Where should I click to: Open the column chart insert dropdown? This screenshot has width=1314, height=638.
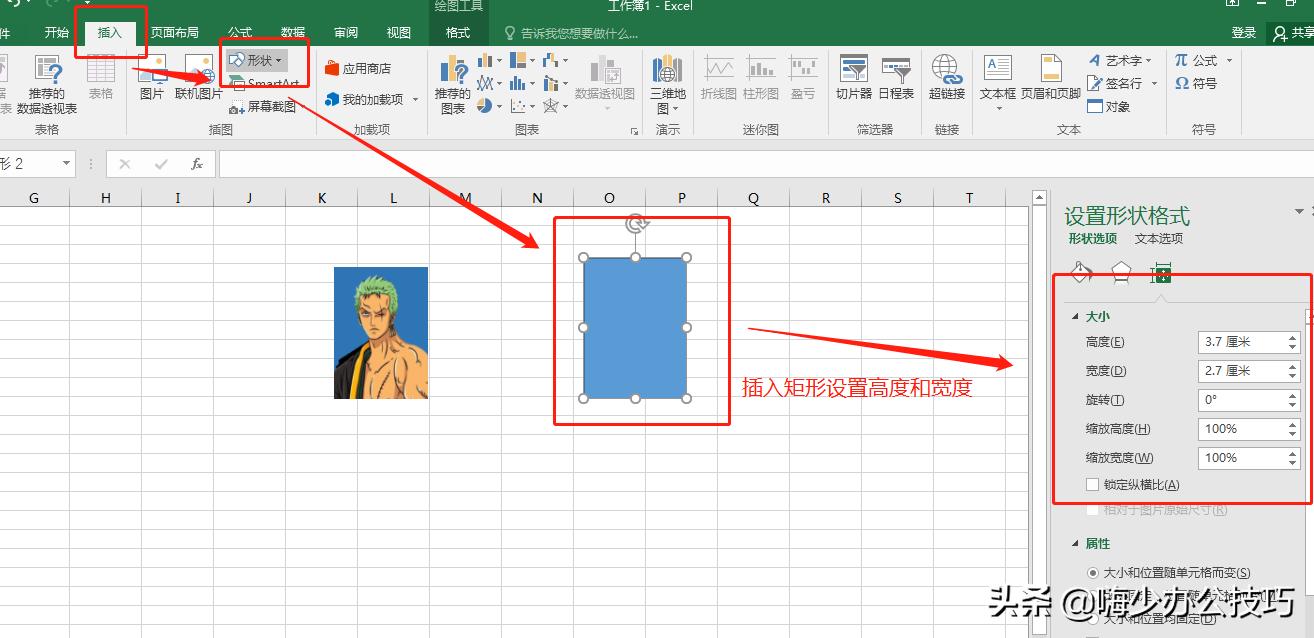(489, 61)
